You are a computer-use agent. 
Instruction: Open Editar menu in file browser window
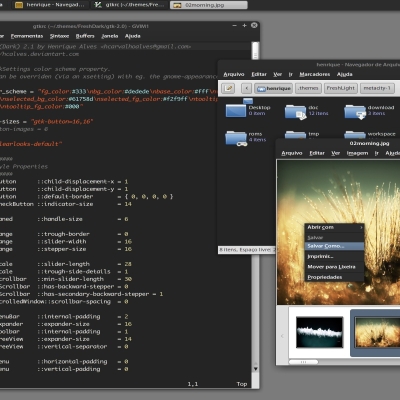[x=259, y=74]
